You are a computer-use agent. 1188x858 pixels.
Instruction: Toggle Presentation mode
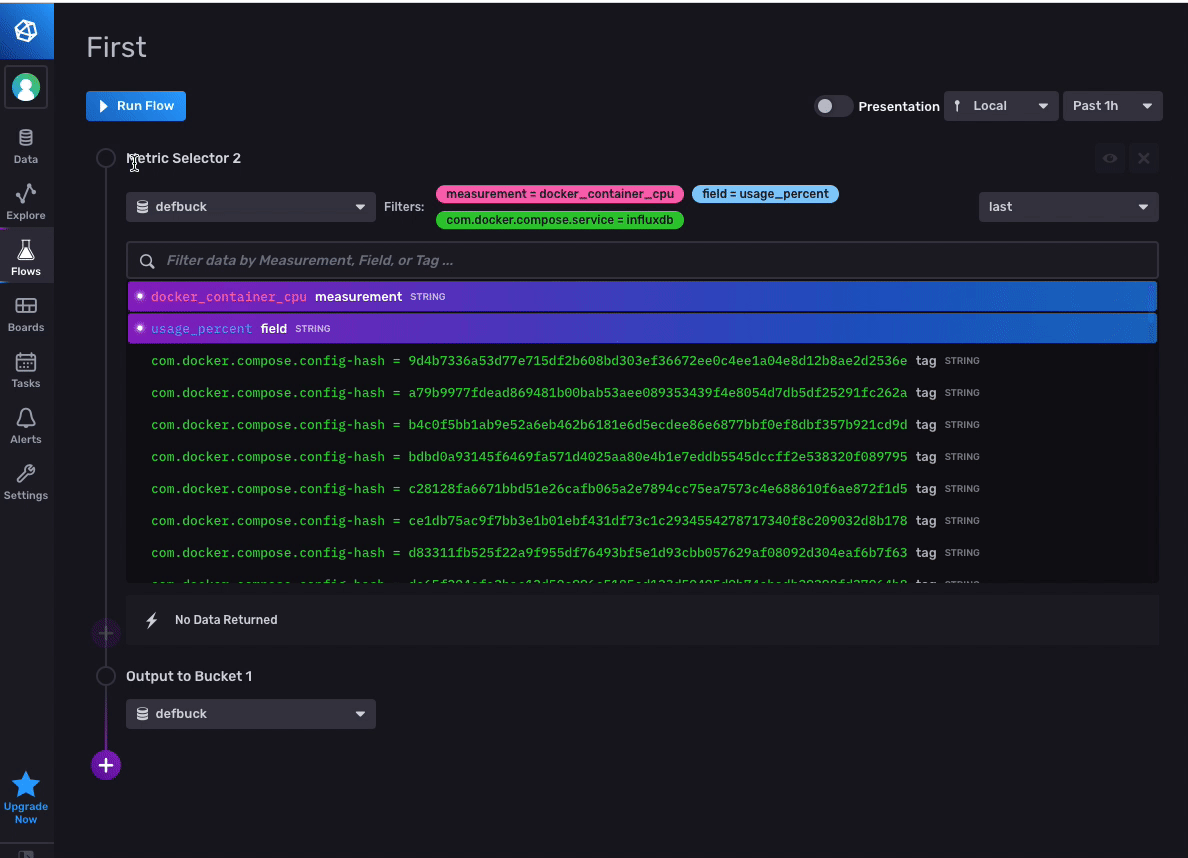(832, 105)
